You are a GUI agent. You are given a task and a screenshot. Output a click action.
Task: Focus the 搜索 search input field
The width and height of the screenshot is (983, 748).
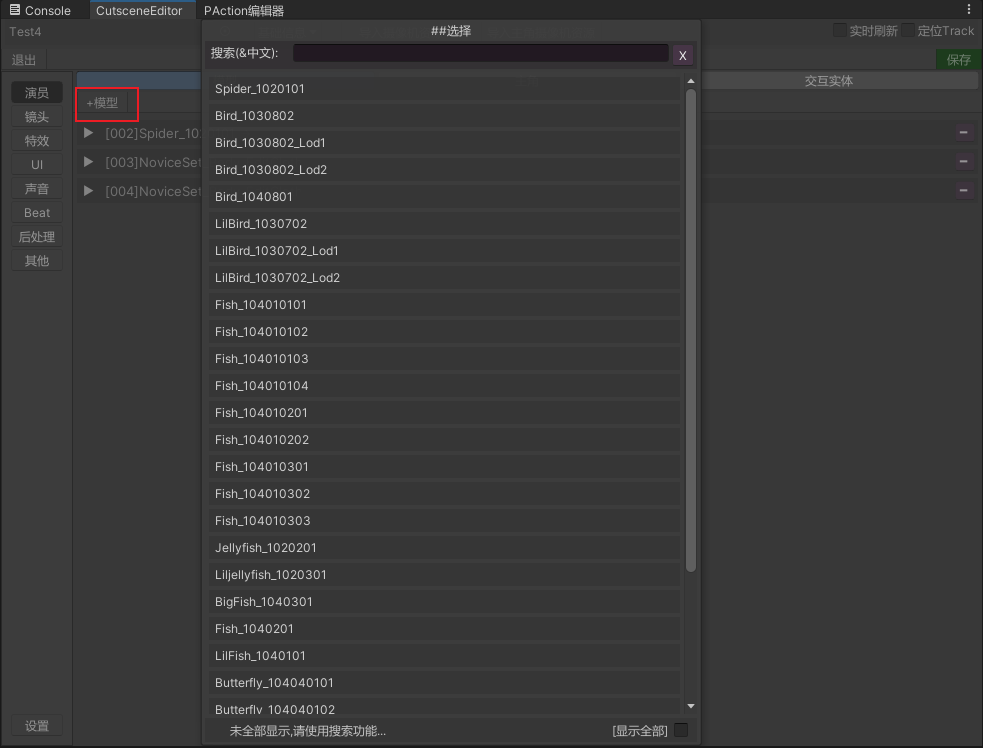[x=480, y=53]
